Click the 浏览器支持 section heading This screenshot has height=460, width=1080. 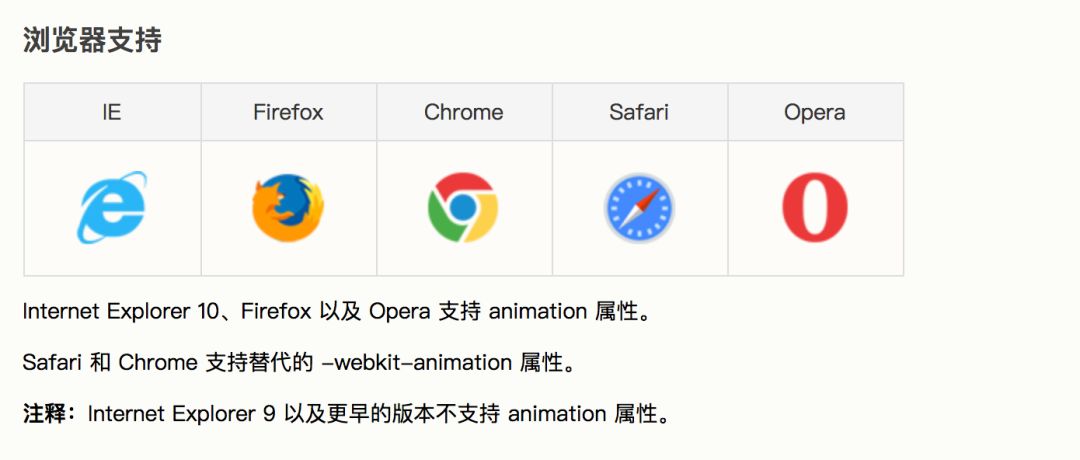point(92,41)
